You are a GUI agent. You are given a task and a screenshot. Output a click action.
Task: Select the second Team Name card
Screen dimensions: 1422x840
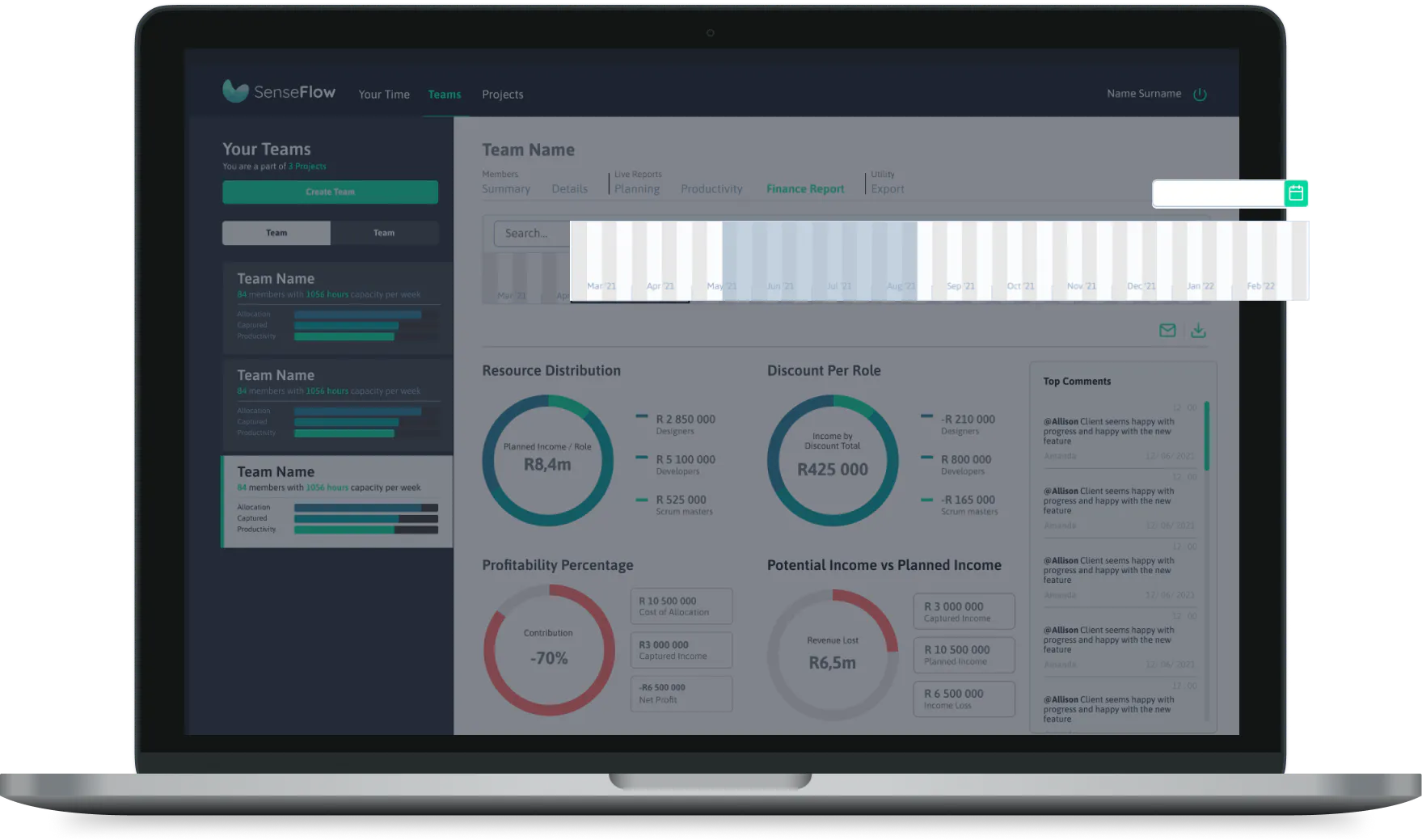click(338, 404)
